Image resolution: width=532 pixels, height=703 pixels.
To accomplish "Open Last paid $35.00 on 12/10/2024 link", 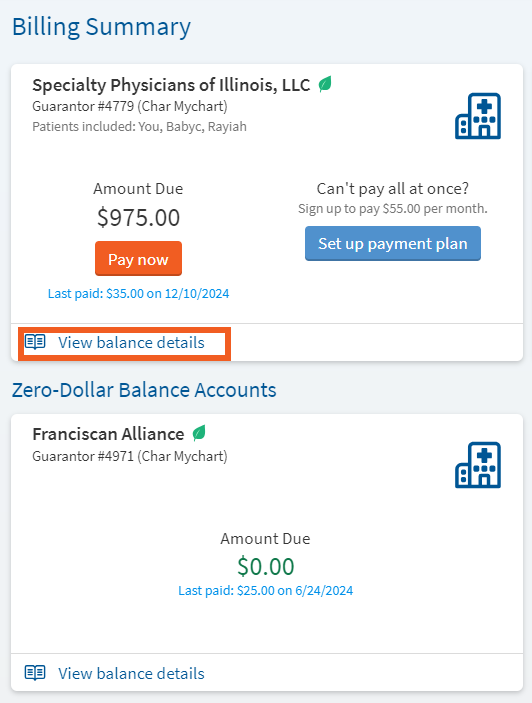I will coord(138,294).
